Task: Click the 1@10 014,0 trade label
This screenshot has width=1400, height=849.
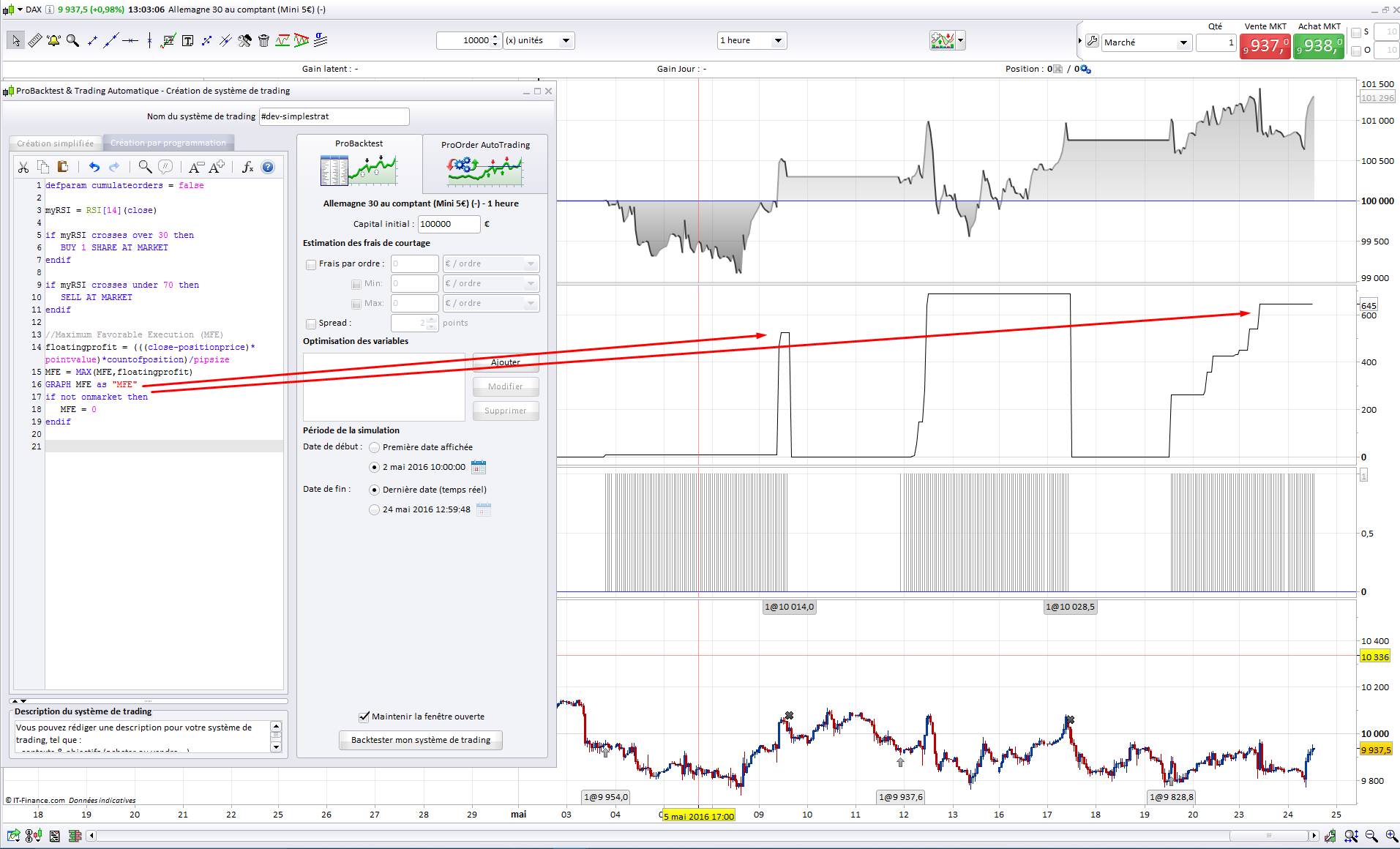Action: pos(789,607)
